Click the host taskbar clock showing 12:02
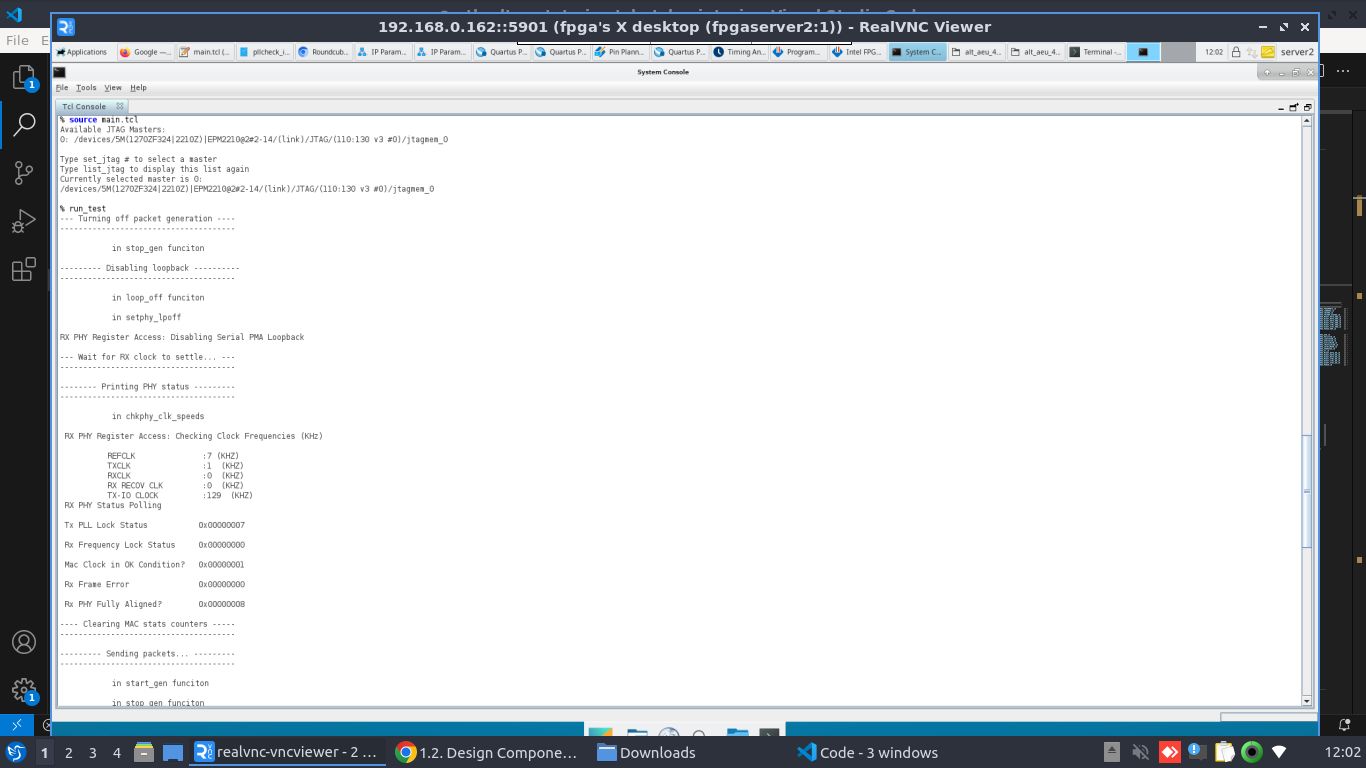 [1342, 752]
